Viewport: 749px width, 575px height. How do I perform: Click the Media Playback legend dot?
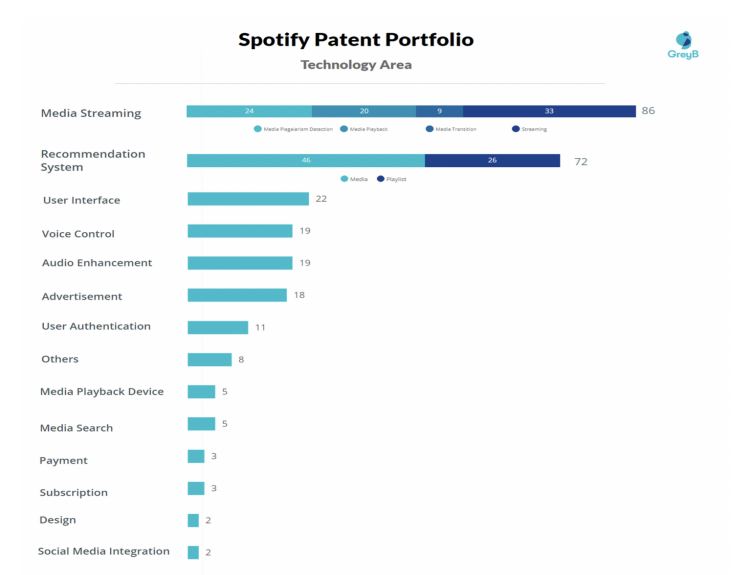point(344,129)
